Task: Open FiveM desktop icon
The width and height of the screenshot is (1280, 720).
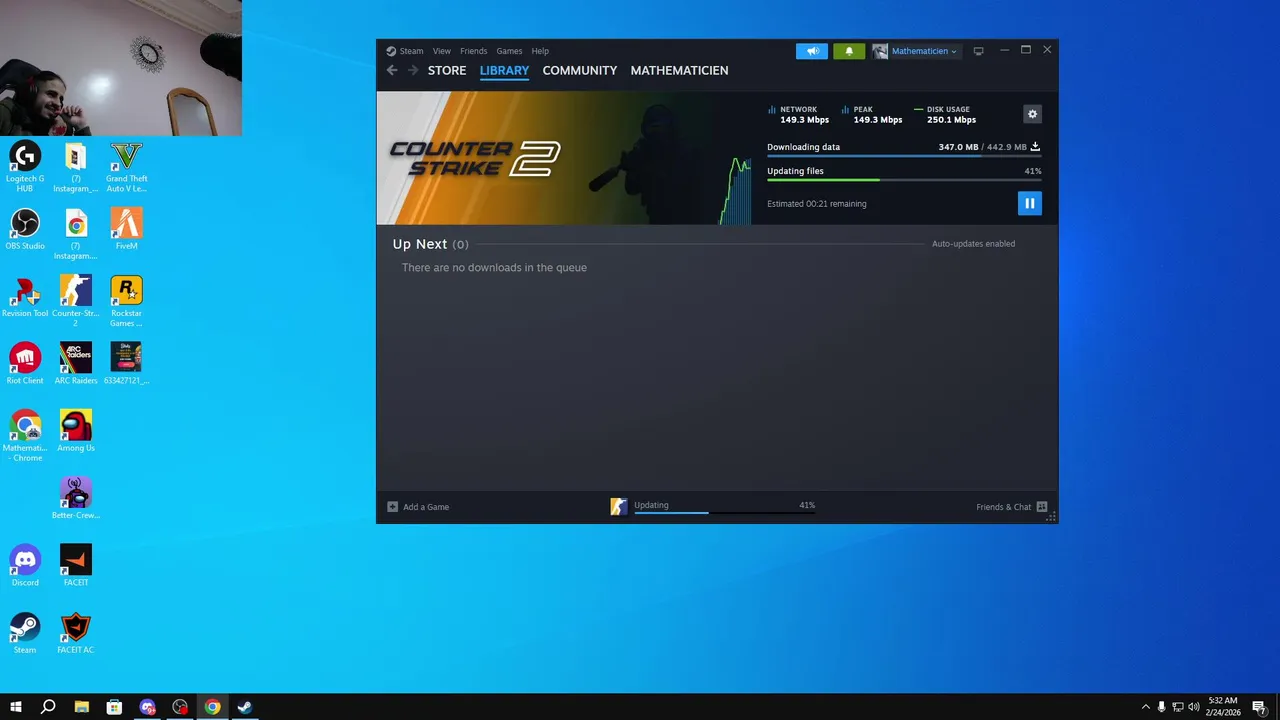Action: (127, 229)
